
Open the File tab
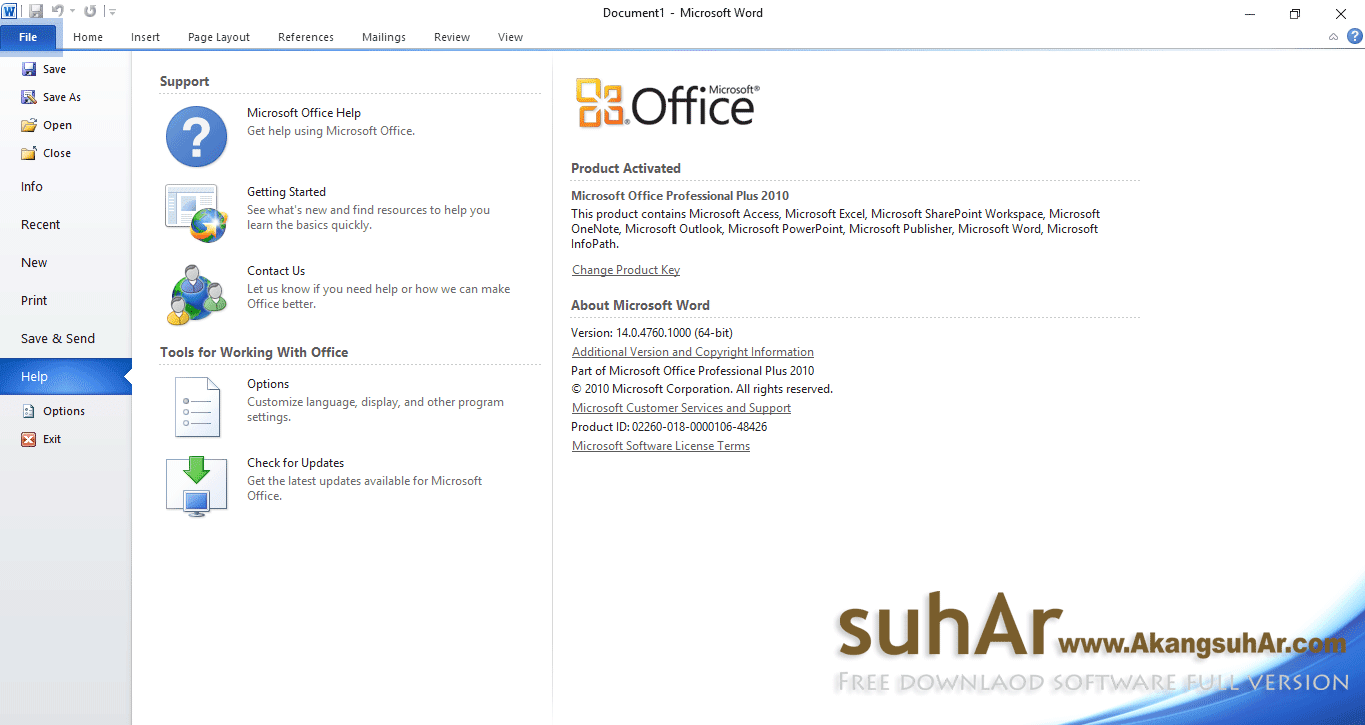[28, 37]
